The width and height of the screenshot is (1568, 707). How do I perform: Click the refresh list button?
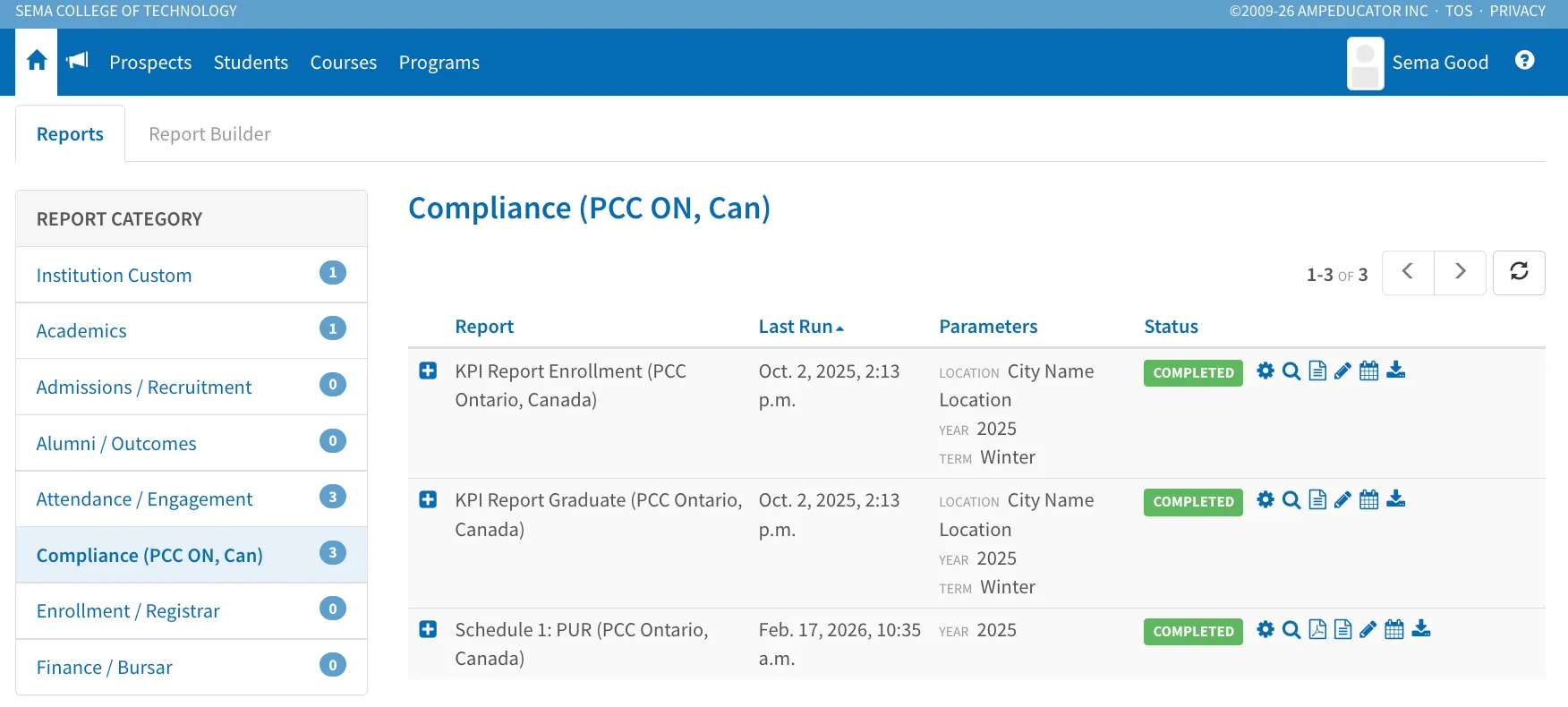point(1519,272)
